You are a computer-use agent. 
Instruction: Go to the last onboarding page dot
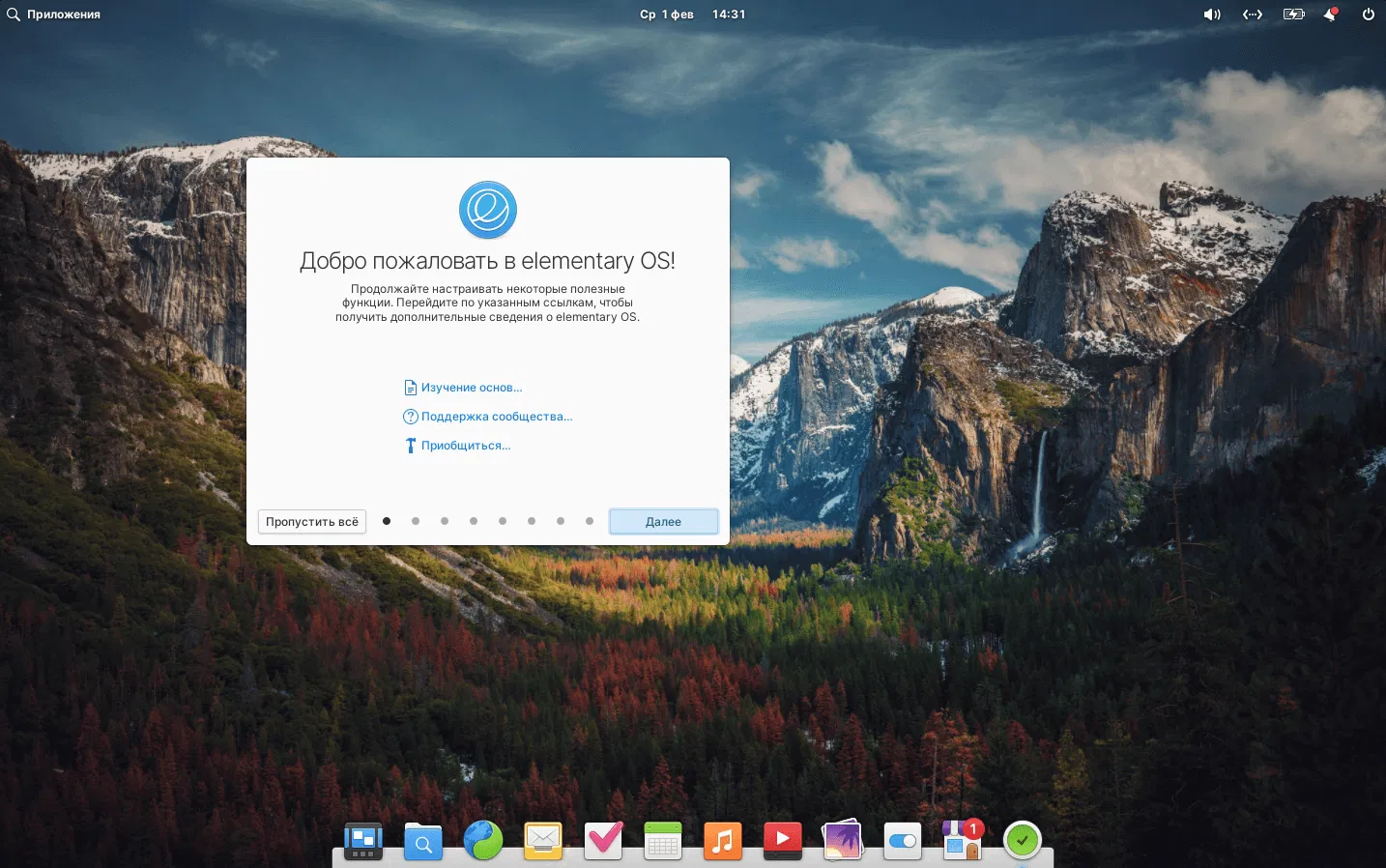(590, 521)
